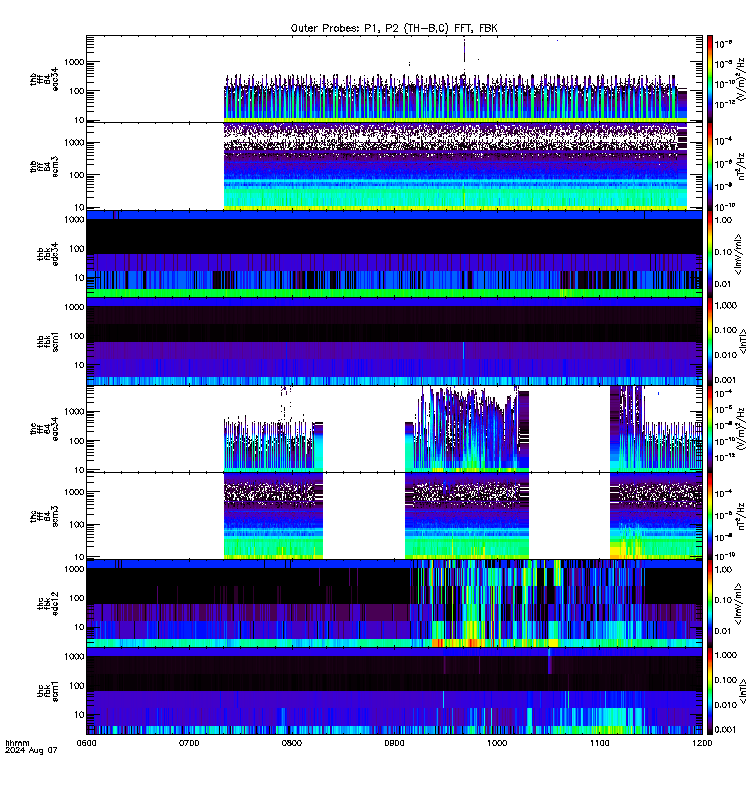Click the plot title "Outer Probes: P1, P2 (TH-B,C) FFT, FBK"
Viewport: 750px width, 800px height.
pyautogui.click(x=394, y=29)
